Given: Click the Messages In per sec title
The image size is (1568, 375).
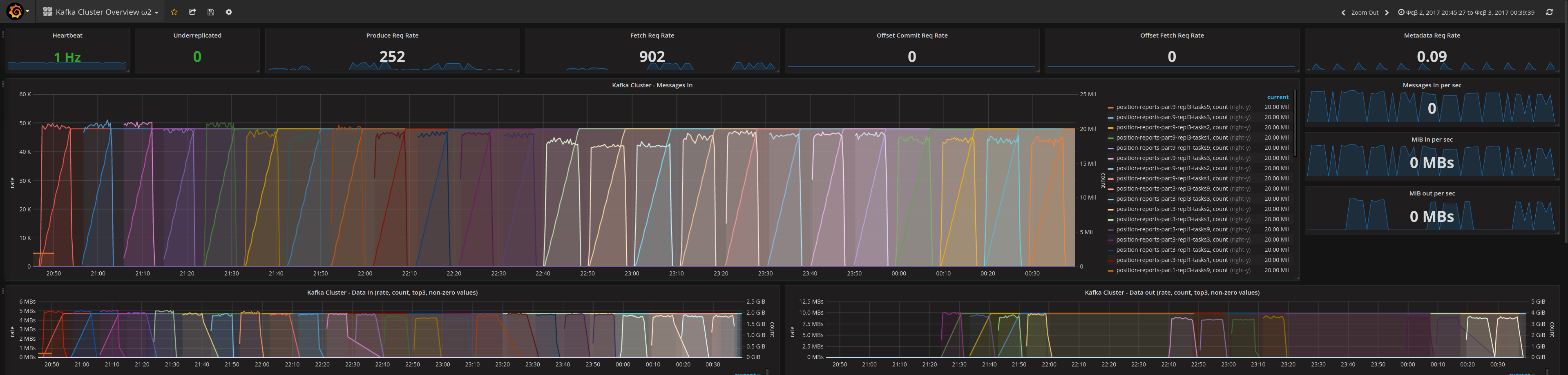Looking at the screenshot, I should [1432, 85].
